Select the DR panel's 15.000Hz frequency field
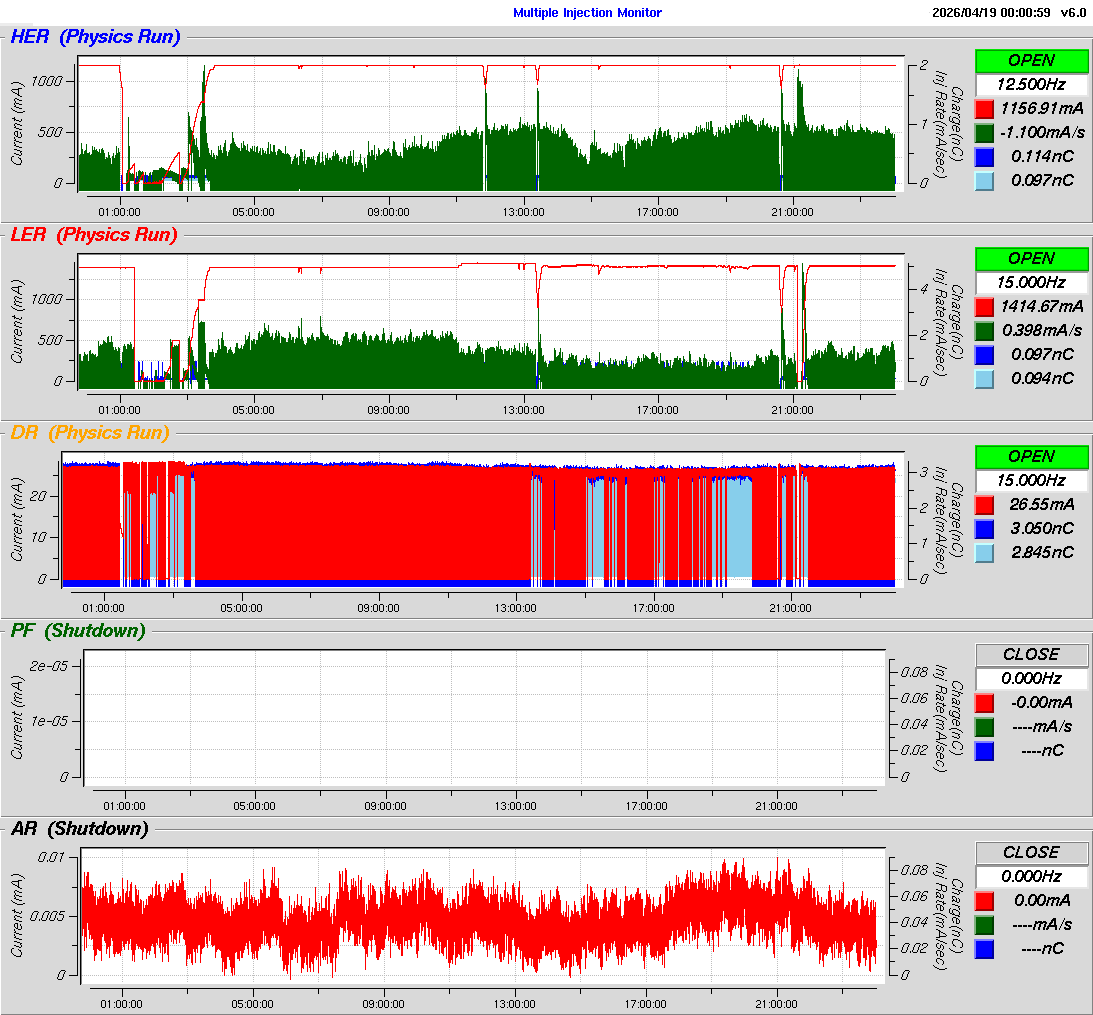Viewport: 1093px width, 1015px height. pyautogui.click(x=1031, y=480)
